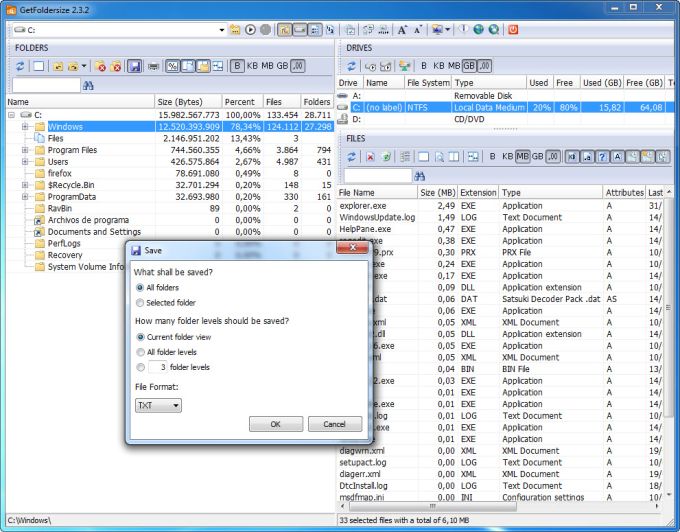
Task: Click the recycle bin icon in FILES toolbar
Action: click(x=386, y=157)
